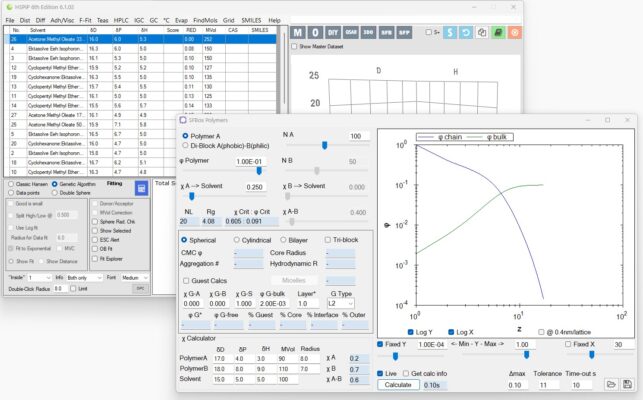
Task: Open the Adh/Visc menu
Action: [x=62, y=20]
